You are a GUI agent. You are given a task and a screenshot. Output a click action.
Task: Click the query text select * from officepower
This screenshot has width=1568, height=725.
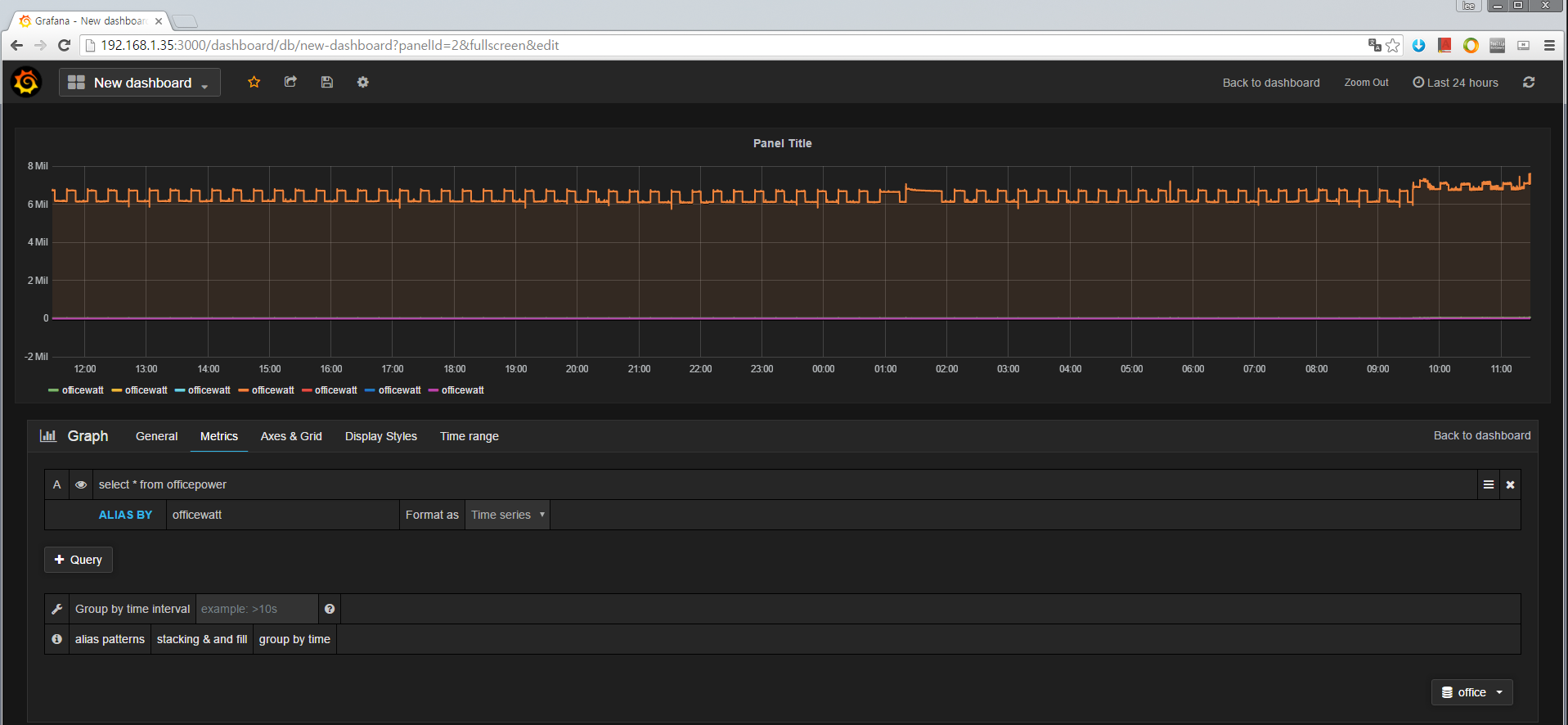163,484
